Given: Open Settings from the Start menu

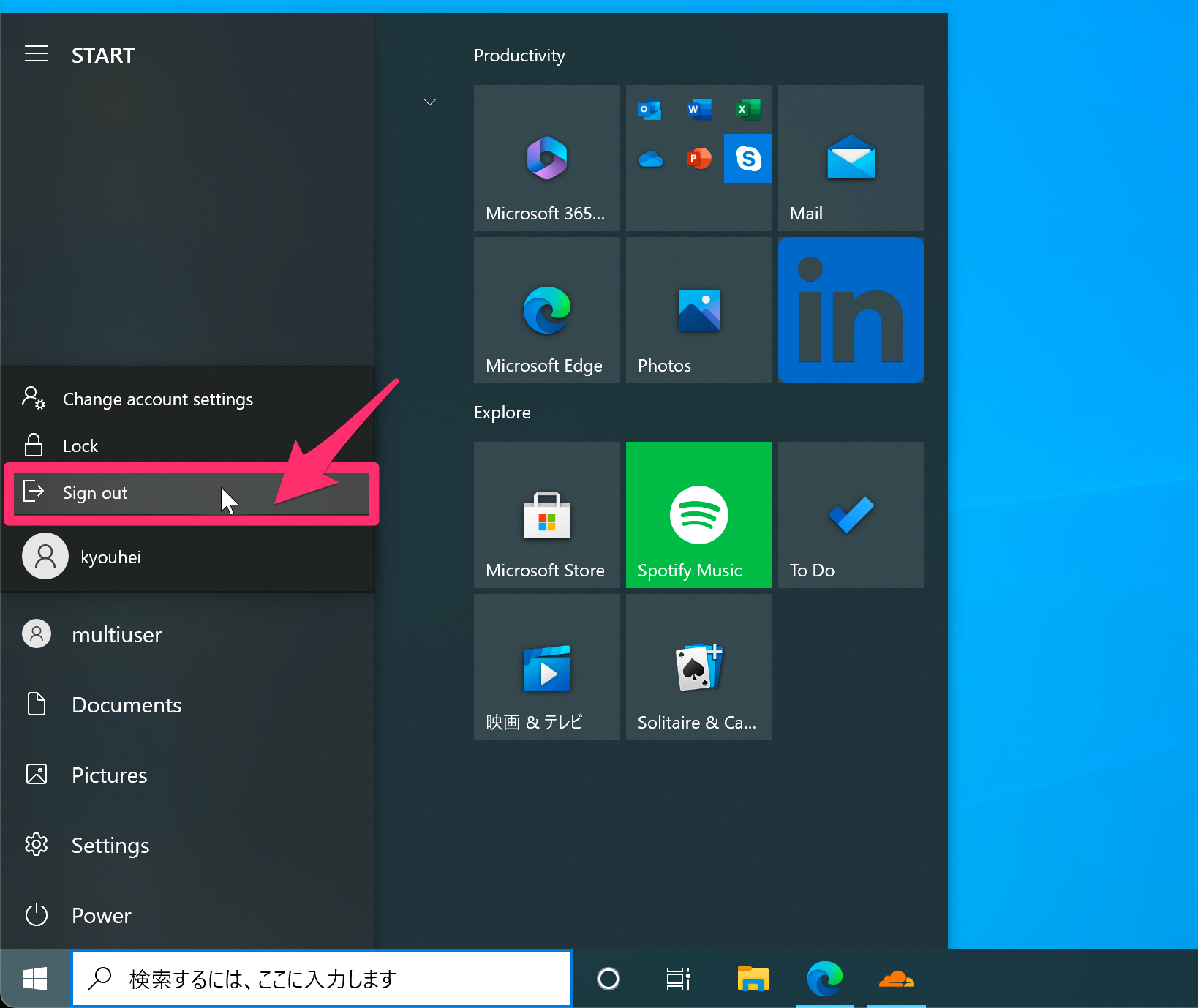Looking at the screenshot, I should pos(188,845).
